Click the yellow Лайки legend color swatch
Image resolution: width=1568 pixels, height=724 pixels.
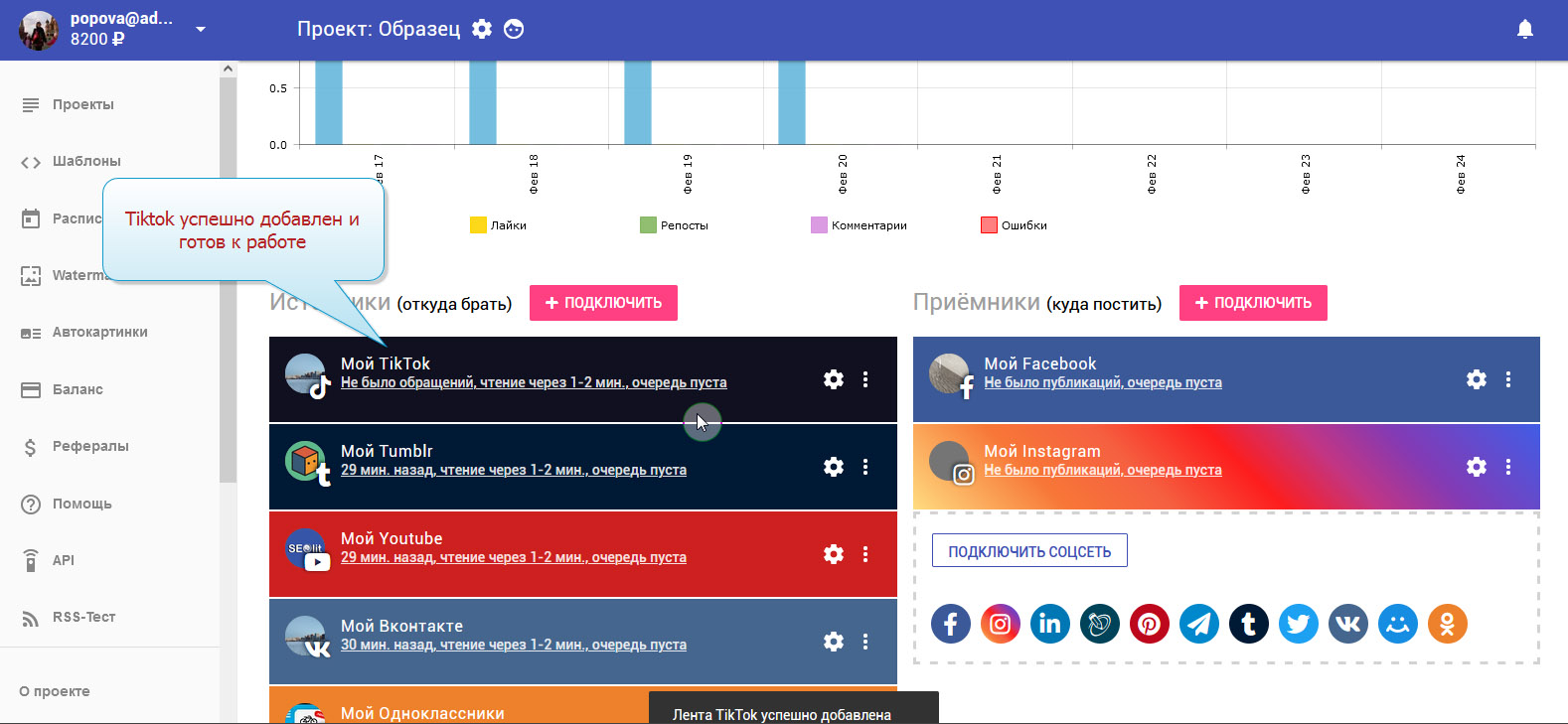(478, 225)
